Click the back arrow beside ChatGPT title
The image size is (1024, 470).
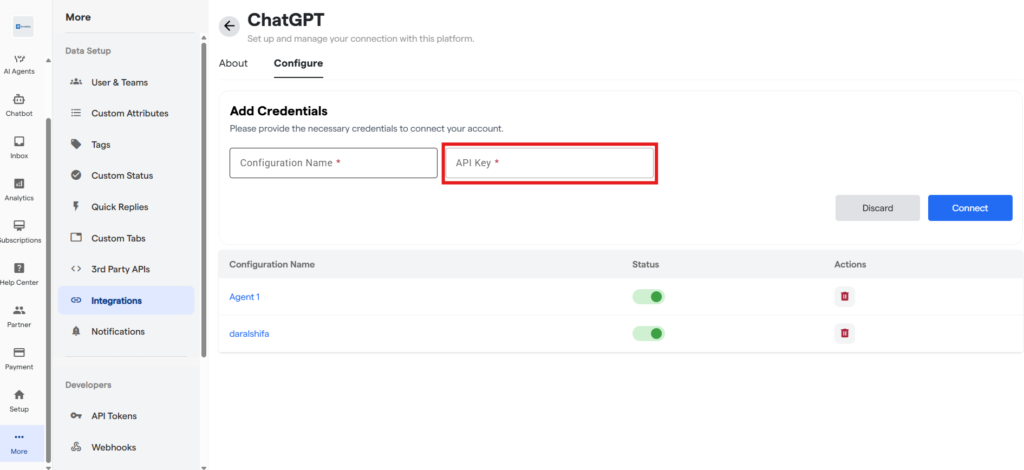pyautogui.click(x=229, y=26)
